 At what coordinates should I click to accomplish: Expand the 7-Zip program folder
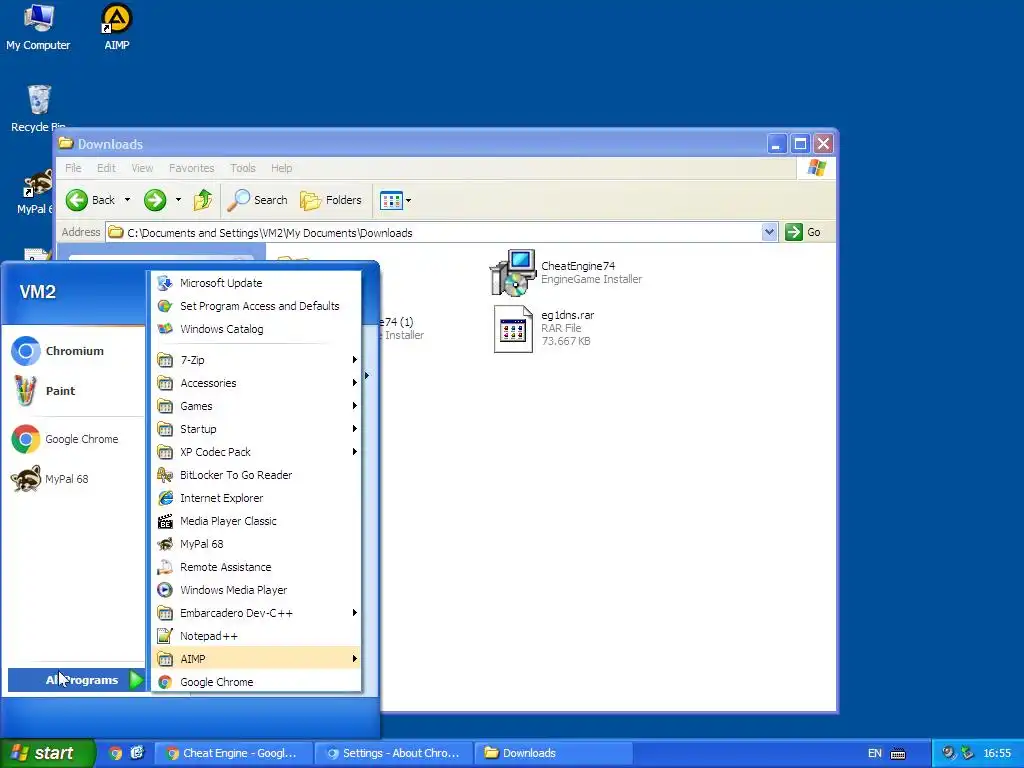256,360
